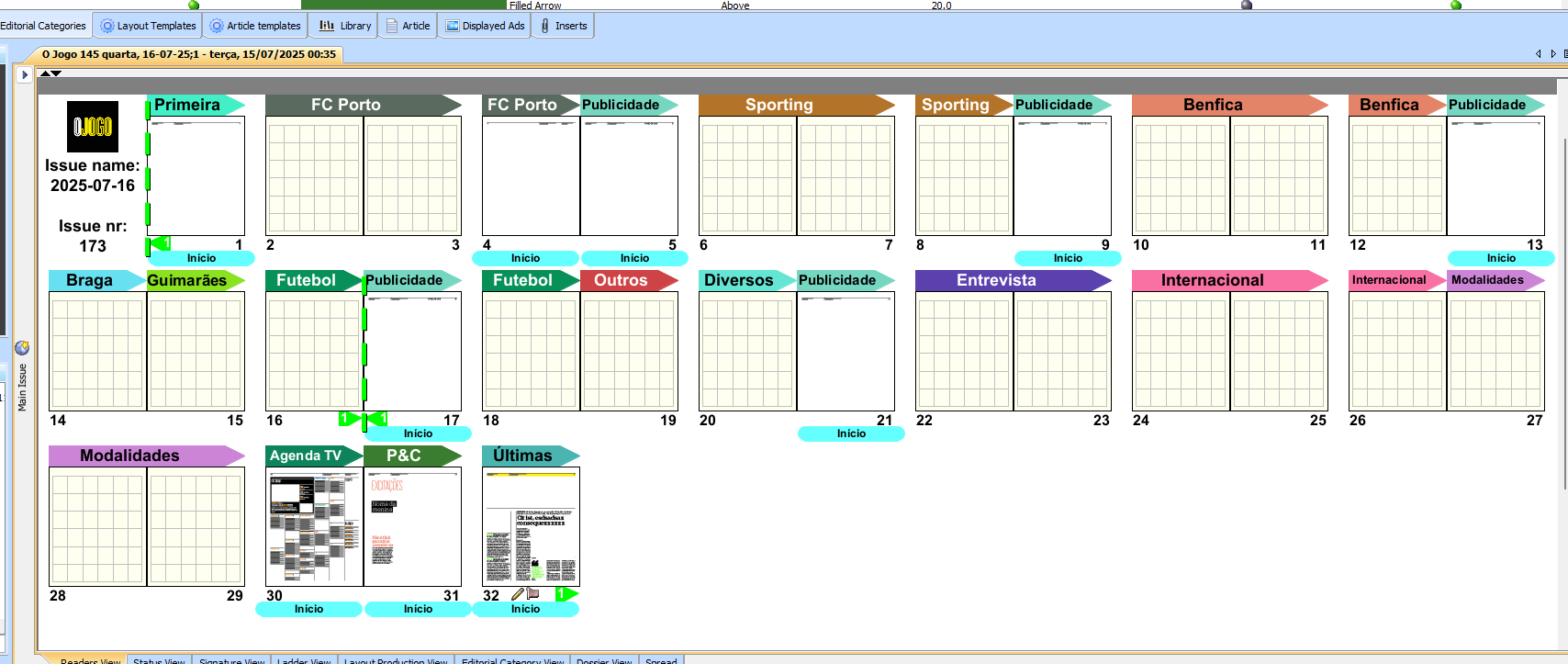Open the Editorial Categories tab

[43, 26]
